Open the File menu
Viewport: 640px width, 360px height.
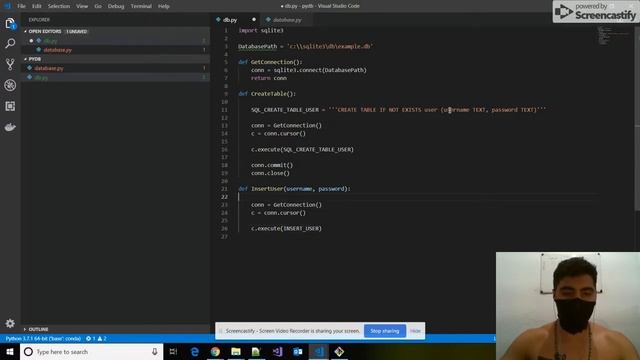[x=21, y=6]
